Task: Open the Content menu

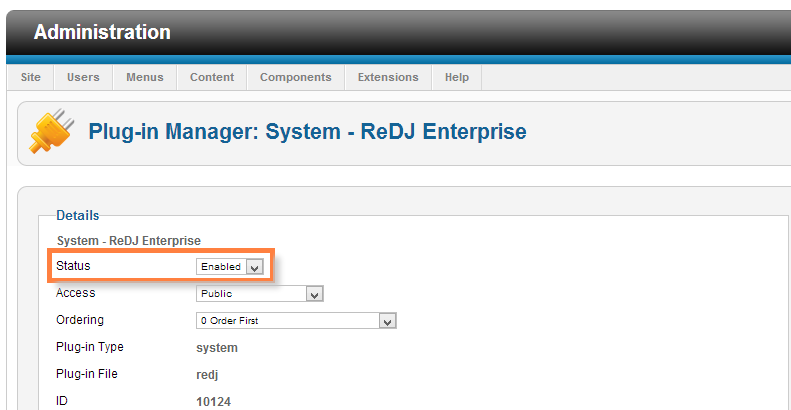Action: (x=212, y=77)
